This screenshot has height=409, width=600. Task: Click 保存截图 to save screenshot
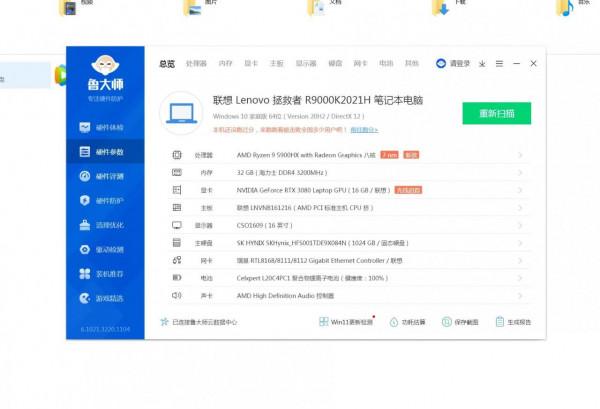click(460, 322)
